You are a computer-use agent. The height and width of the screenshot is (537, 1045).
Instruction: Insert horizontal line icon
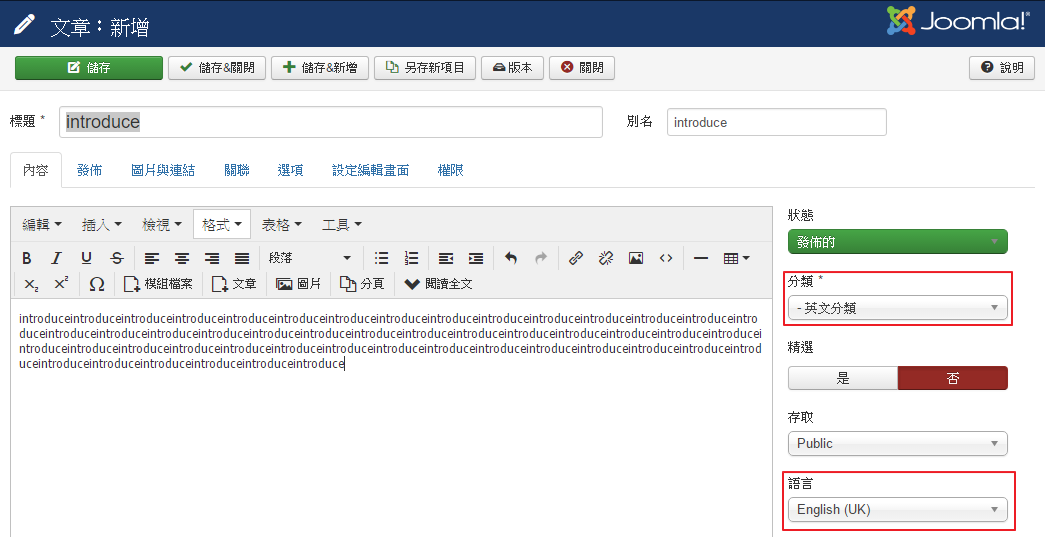(701, 258)
